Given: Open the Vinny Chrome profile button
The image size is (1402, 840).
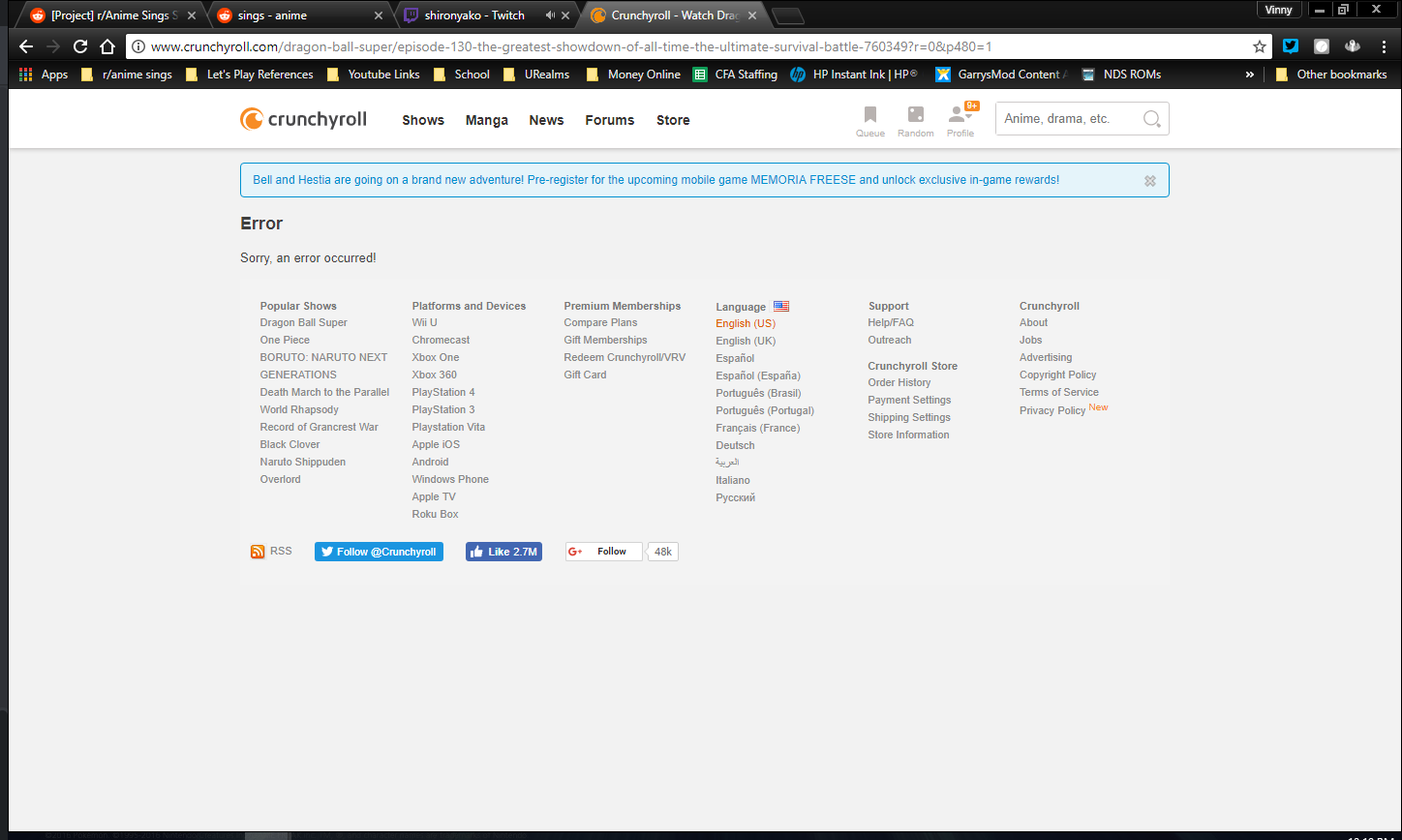Looking at the screenshot, I should point(1278,10).
